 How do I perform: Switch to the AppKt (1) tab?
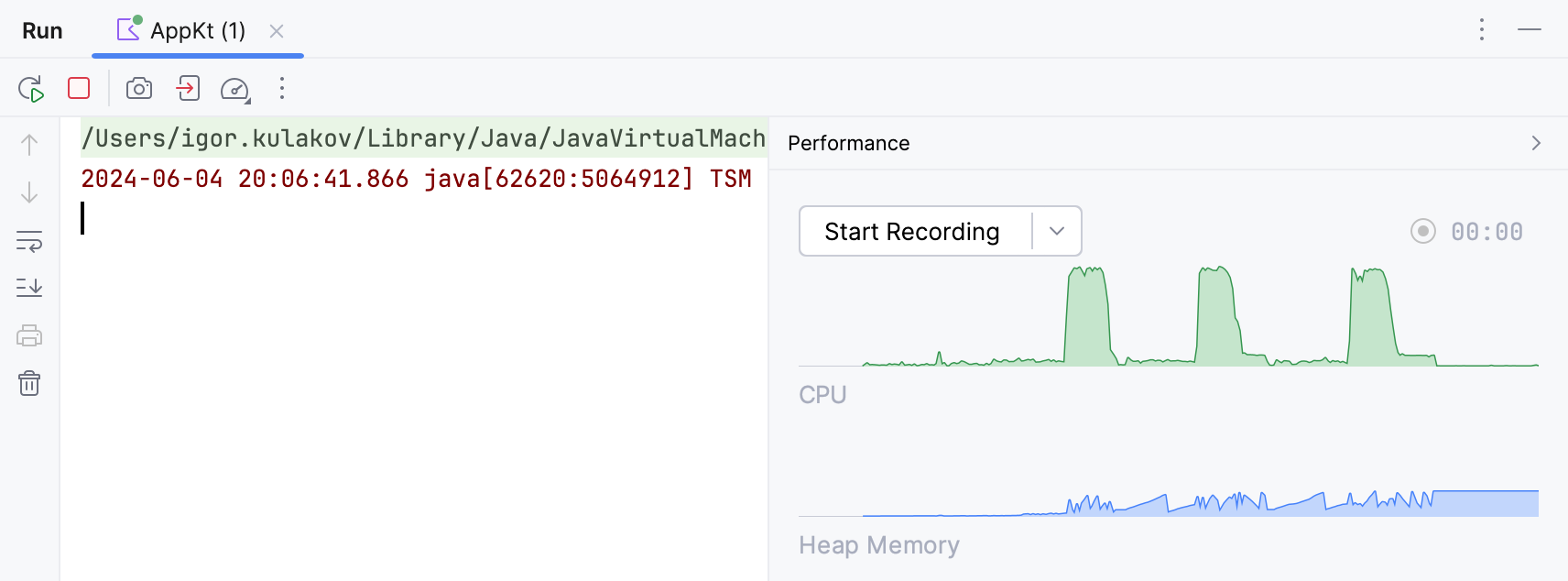195,30
